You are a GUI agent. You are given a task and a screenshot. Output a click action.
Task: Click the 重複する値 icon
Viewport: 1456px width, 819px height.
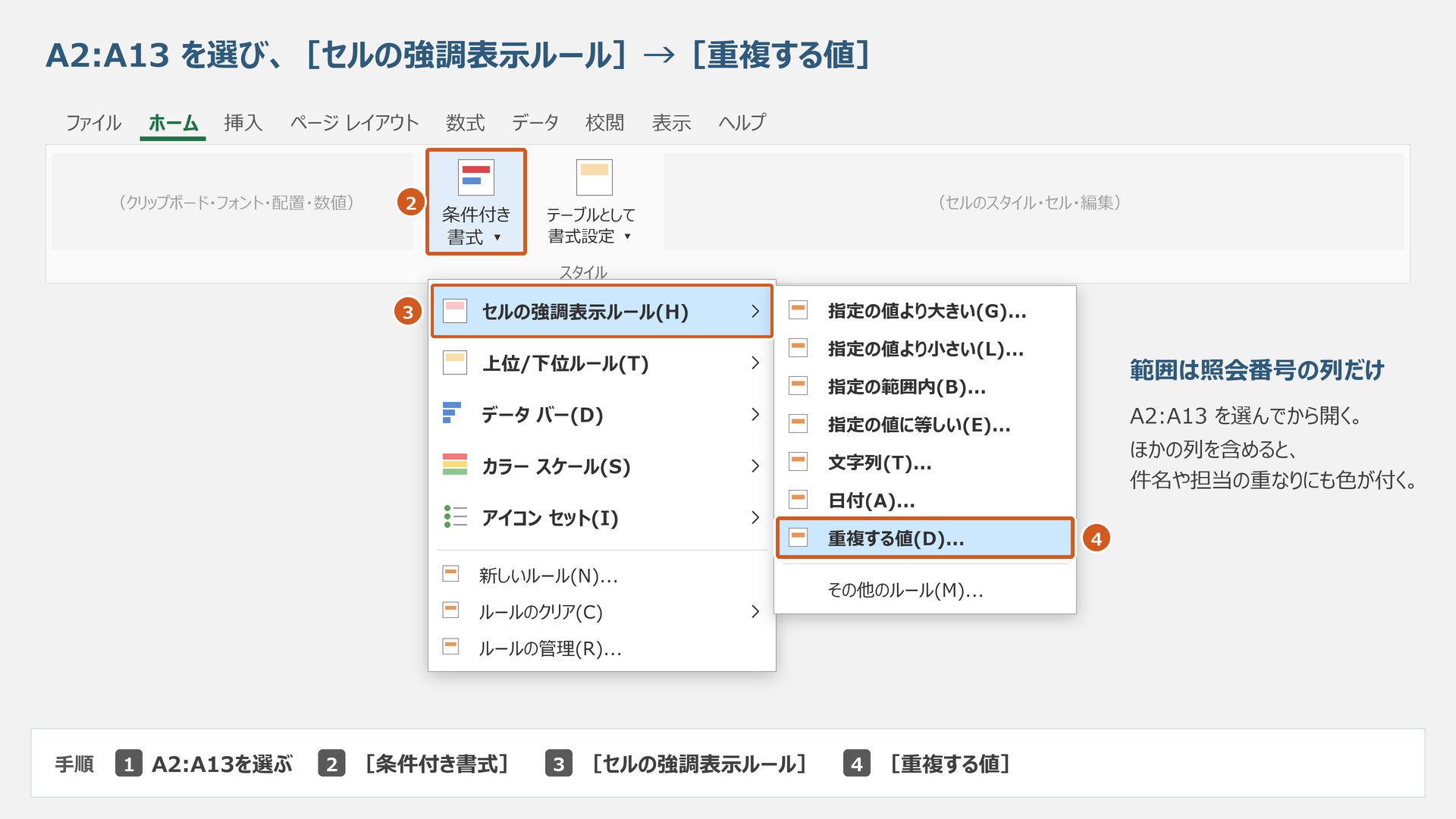coord(798,537)
